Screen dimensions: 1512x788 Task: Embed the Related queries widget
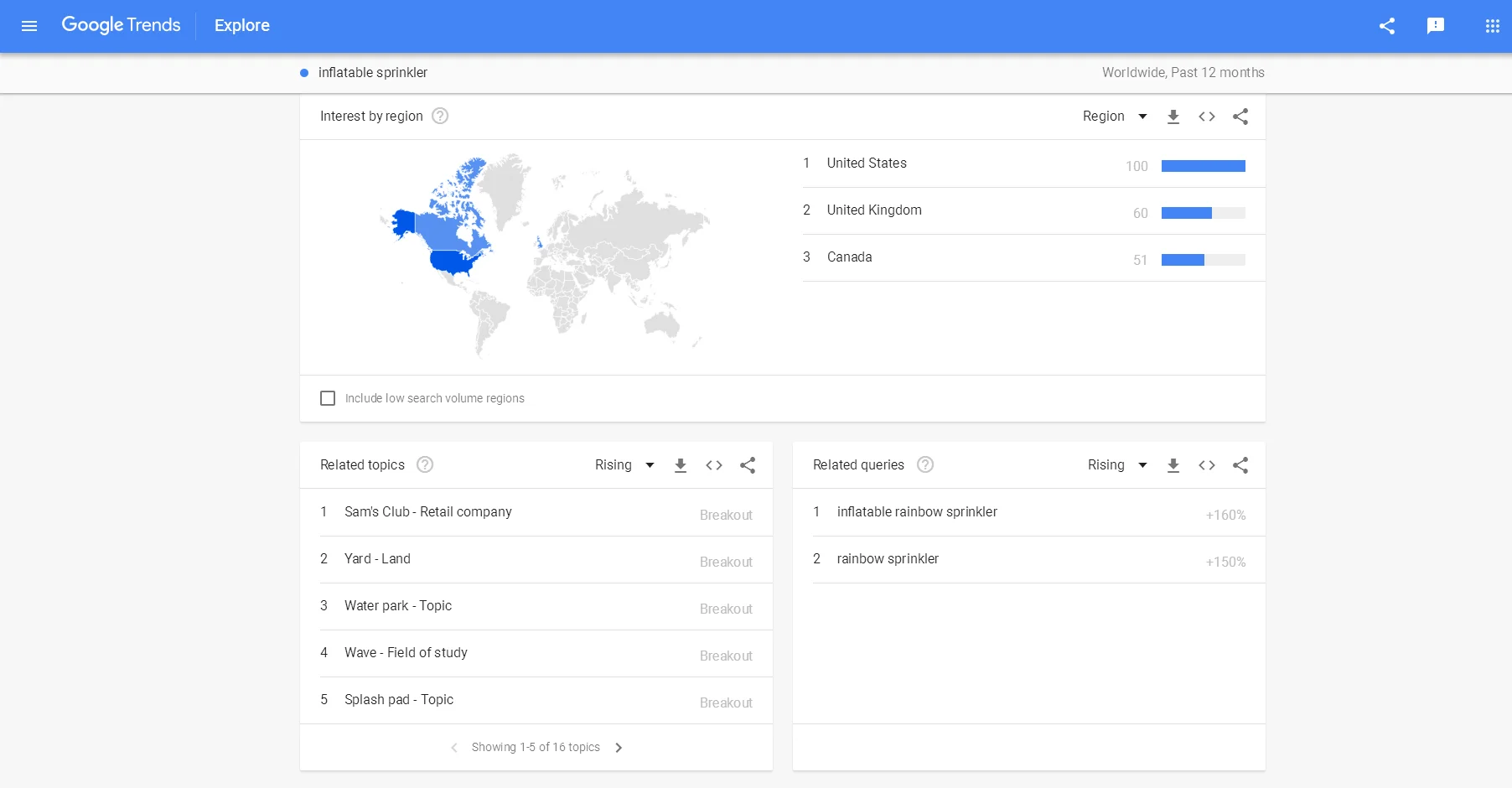tap(1207, 465)
